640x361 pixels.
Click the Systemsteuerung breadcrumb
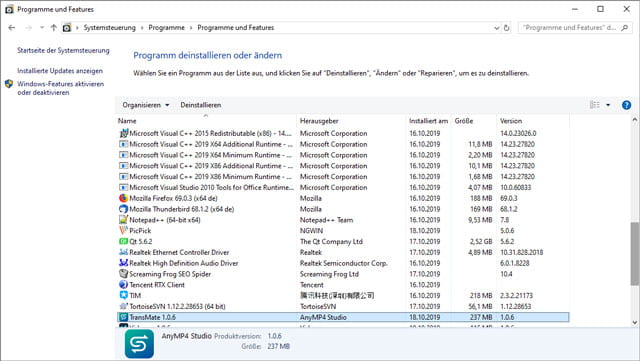(109, 28)
